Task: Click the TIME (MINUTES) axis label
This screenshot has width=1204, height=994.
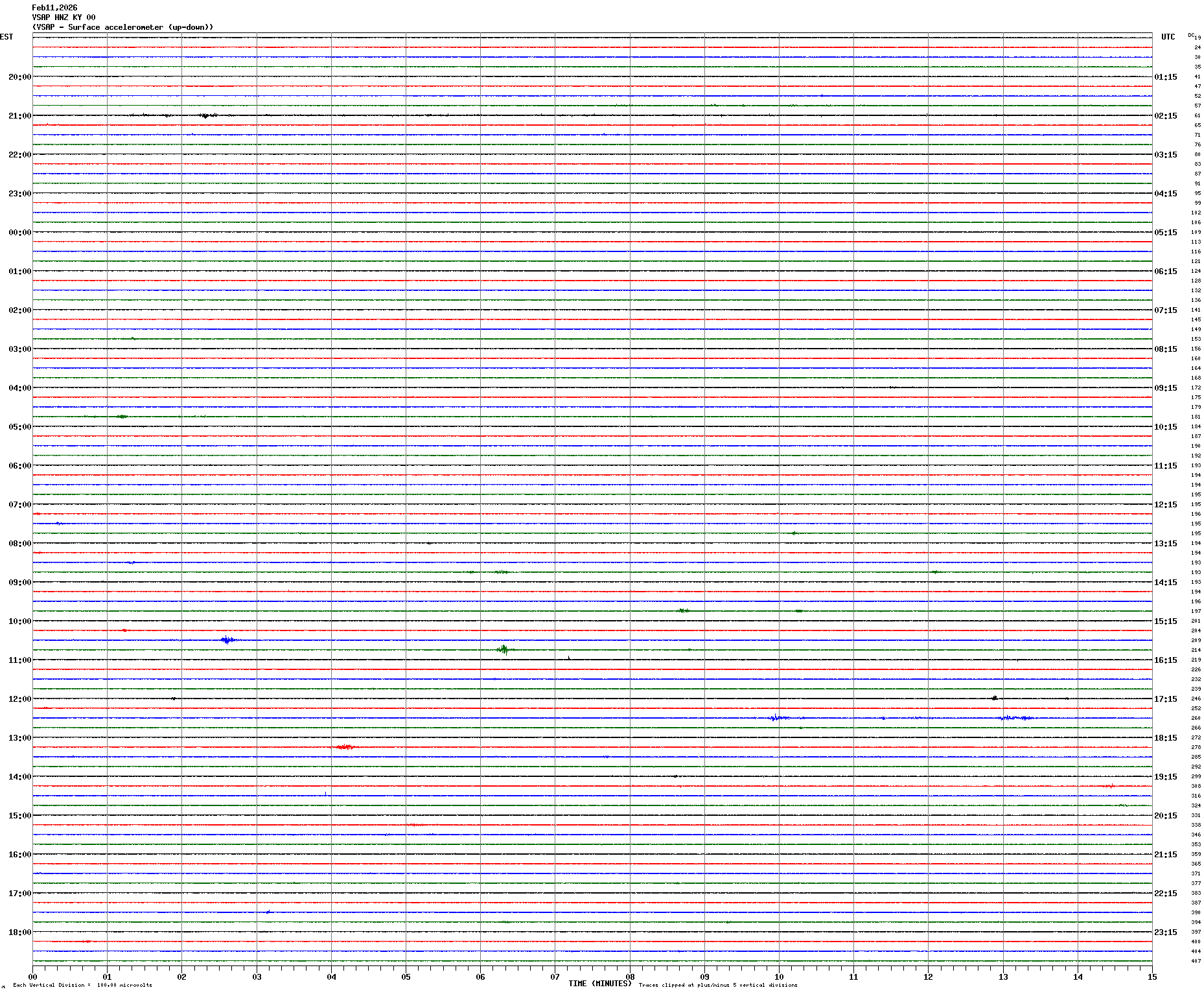Action: (599, 984)
